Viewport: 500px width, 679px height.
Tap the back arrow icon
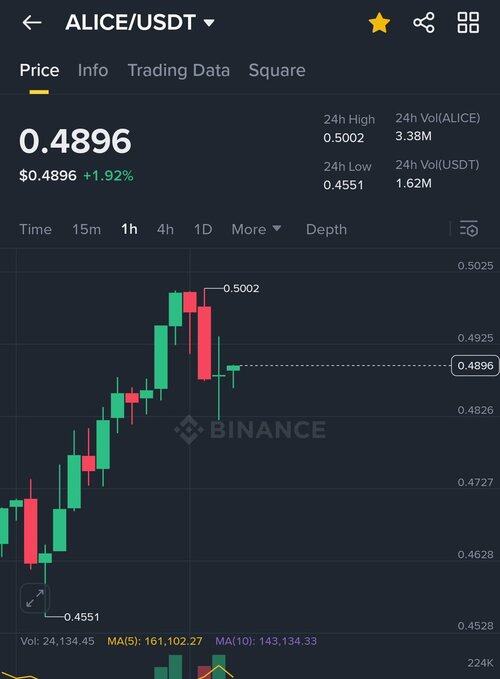point(32,23)
